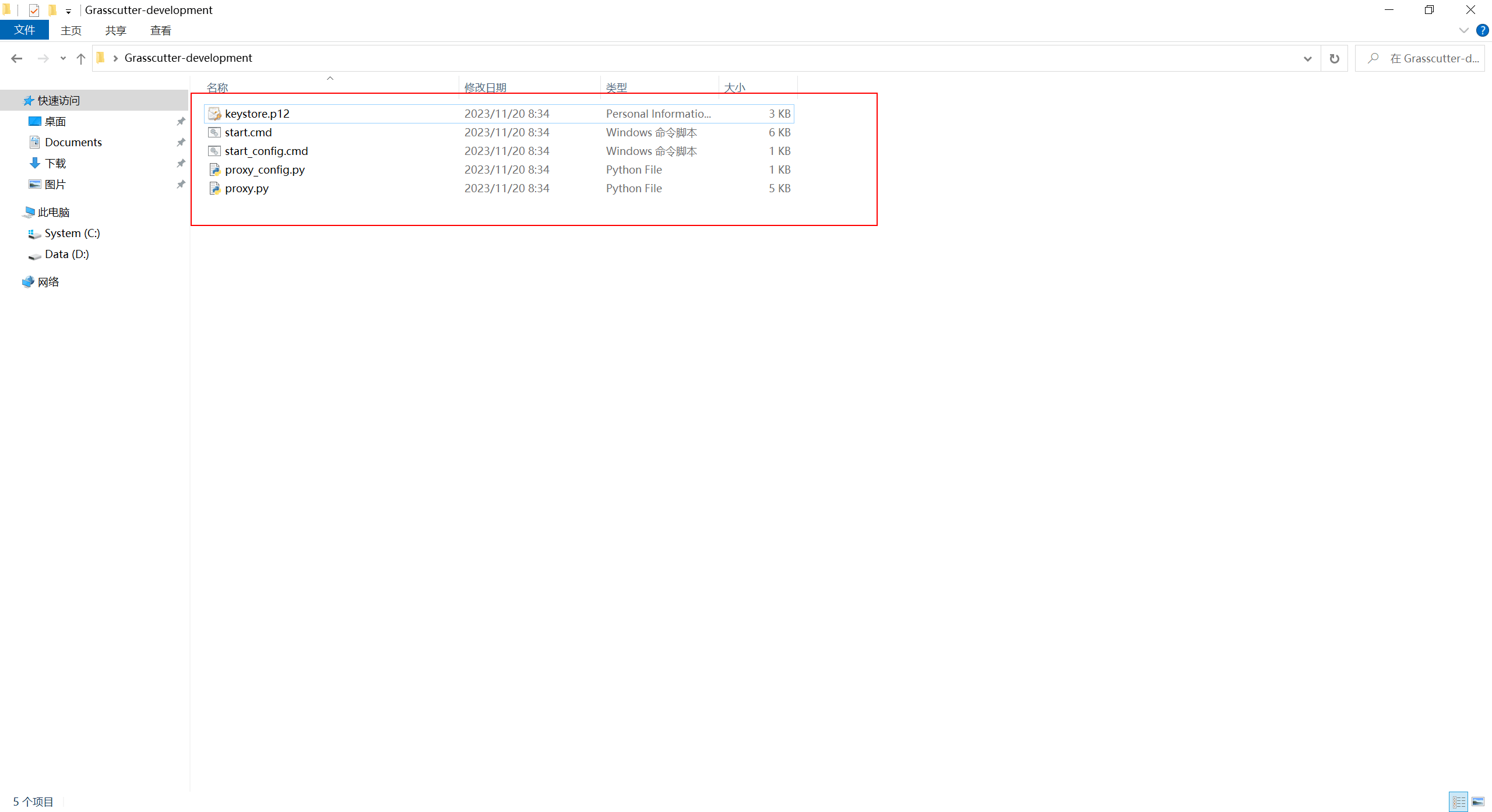The width and height of the screenshot is (1492, 812).
Task: Open 图片 folder in quick access
Action: (x=55, y=184)
